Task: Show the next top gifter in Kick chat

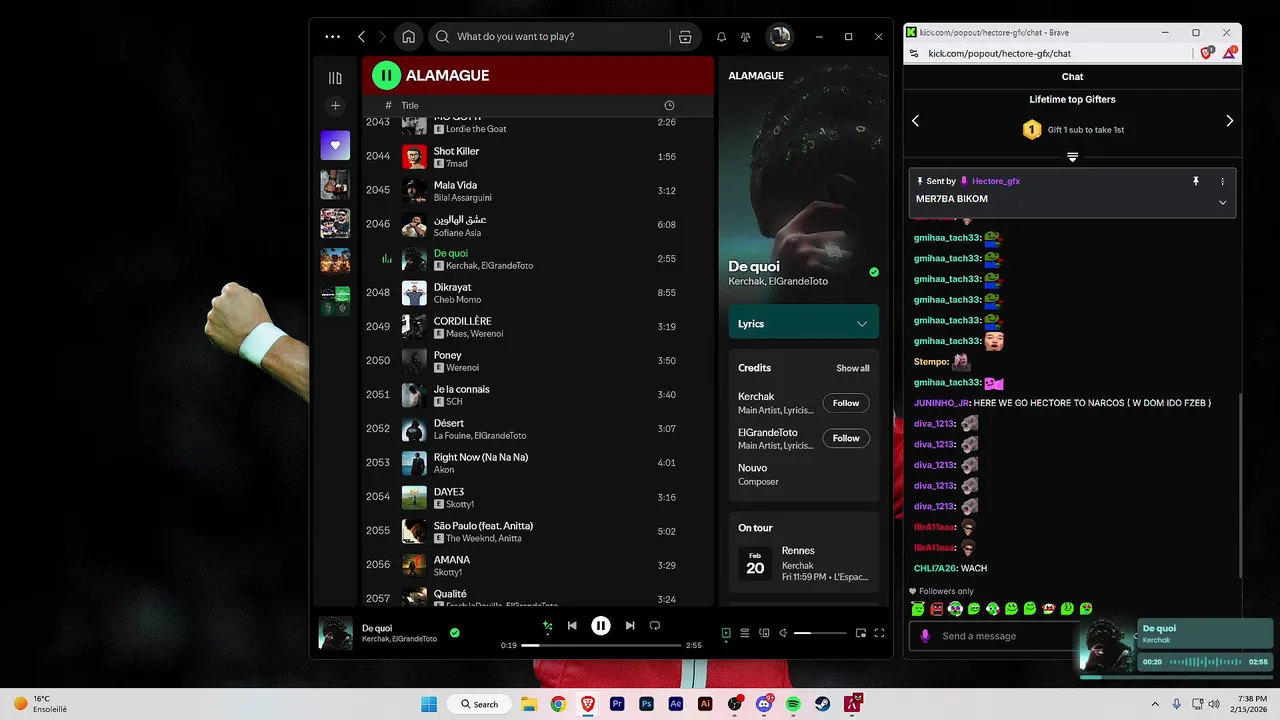Action: coord(1229,121)
